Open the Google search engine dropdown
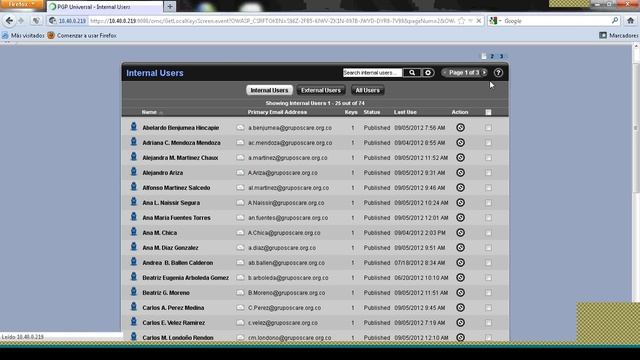Screen dimensions: 640x360 pos(495,21)
